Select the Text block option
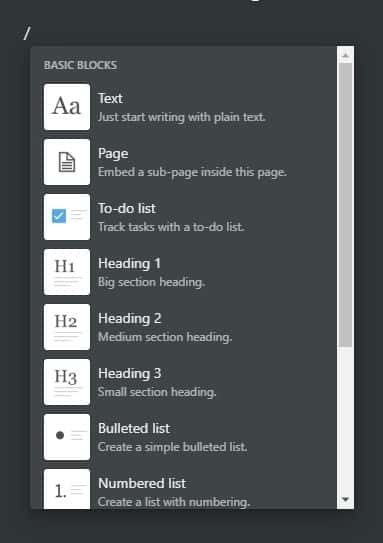Image resolution: width=383 pixels, height=543 pixels. 184,107
